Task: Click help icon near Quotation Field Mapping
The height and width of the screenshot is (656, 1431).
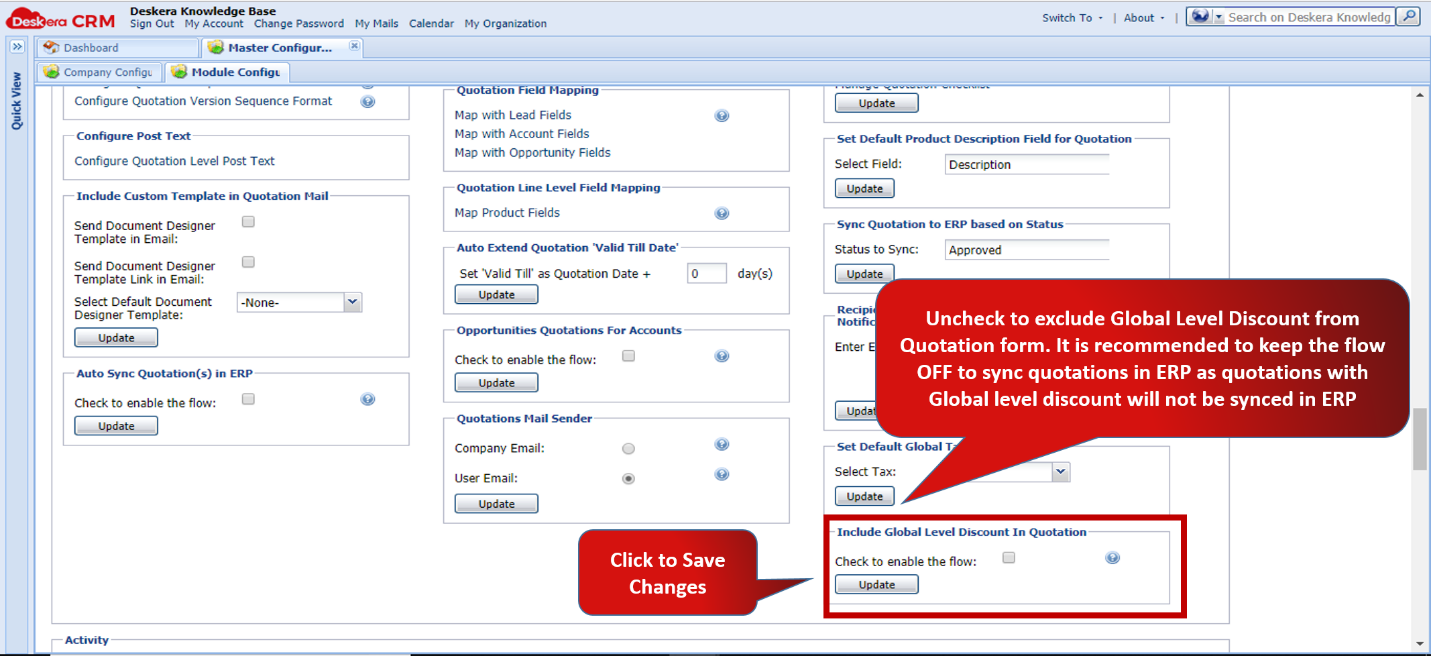Action: (721, 115)
